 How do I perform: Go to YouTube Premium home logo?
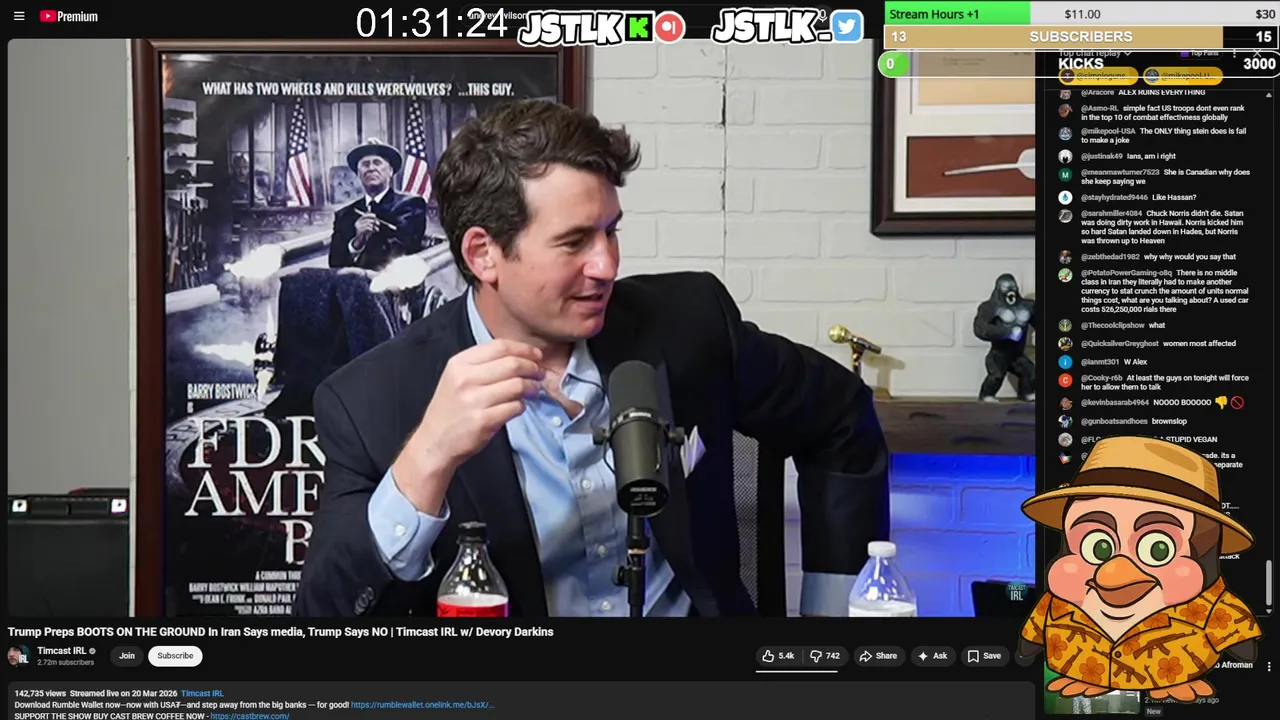(69, 16)
